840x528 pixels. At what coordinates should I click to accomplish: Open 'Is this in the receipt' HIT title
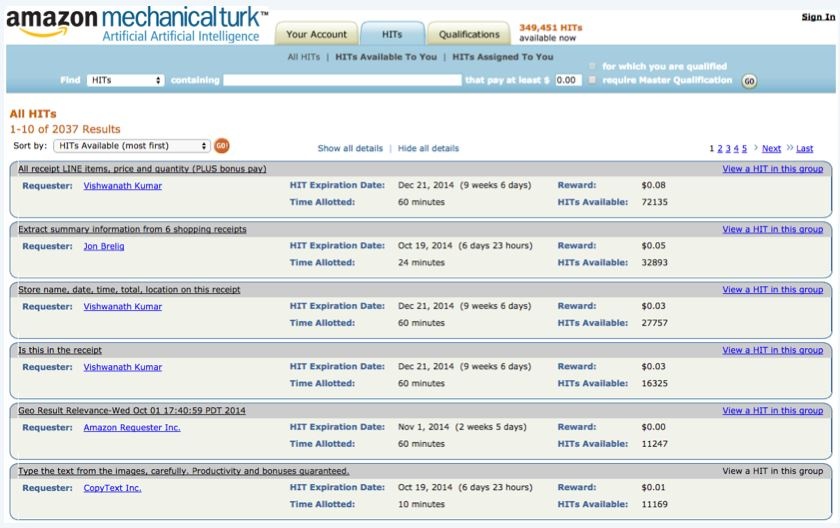click(60, 350)
